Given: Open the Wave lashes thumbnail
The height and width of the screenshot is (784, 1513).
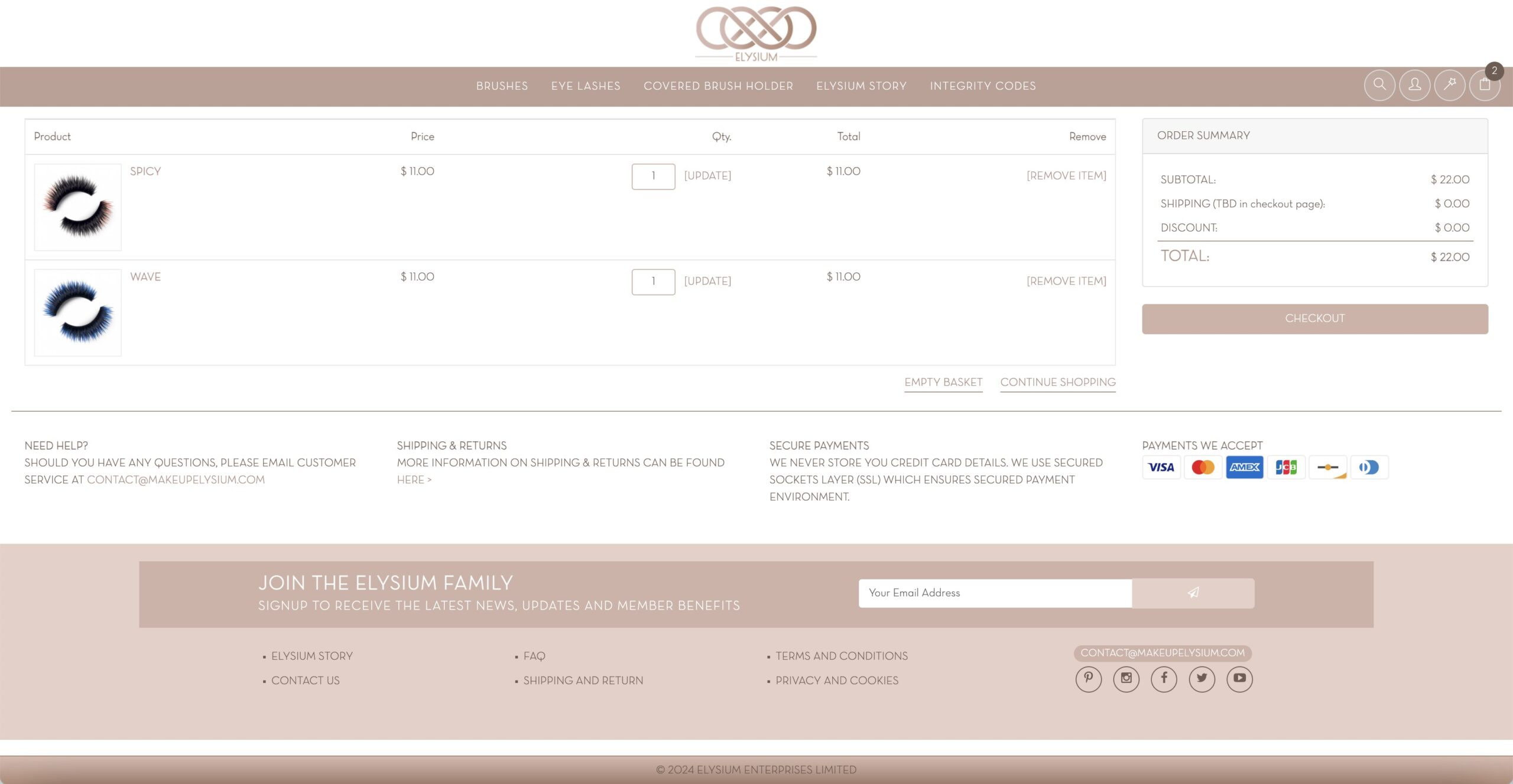Looking at the screenshot, I should (x=78, y=313).
